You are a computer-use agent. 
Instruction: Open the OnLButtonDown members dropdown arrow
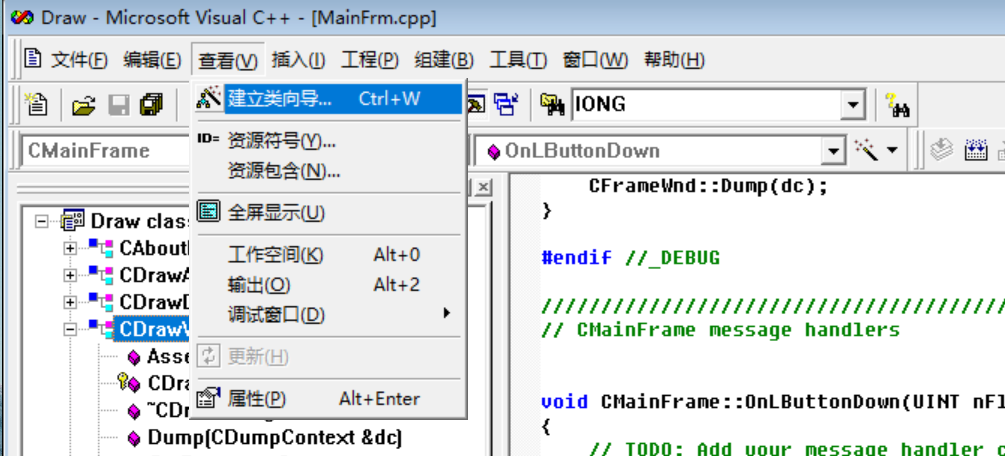(833, 151)
